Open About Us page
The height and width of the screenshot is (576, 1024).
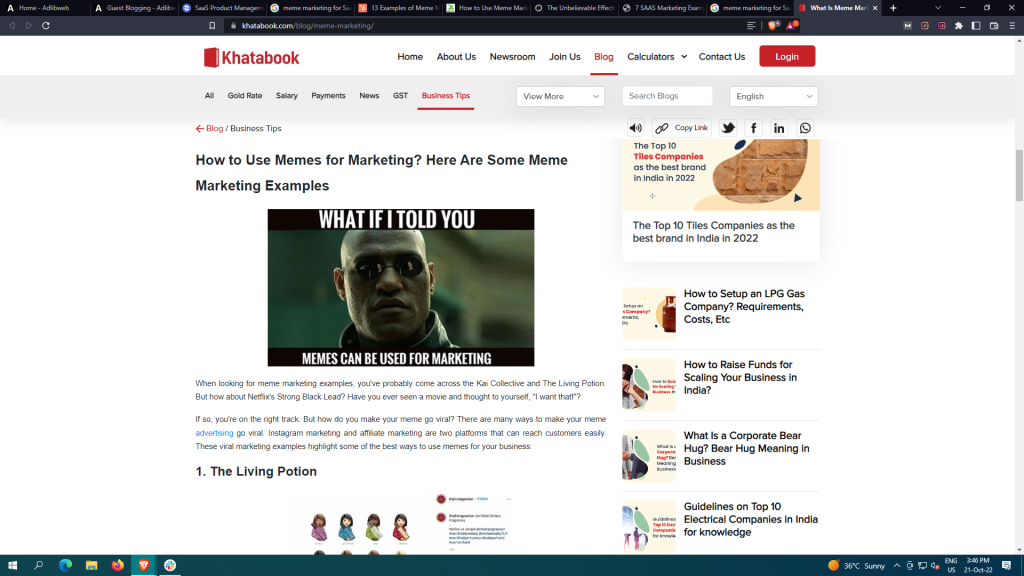(456, 57)
